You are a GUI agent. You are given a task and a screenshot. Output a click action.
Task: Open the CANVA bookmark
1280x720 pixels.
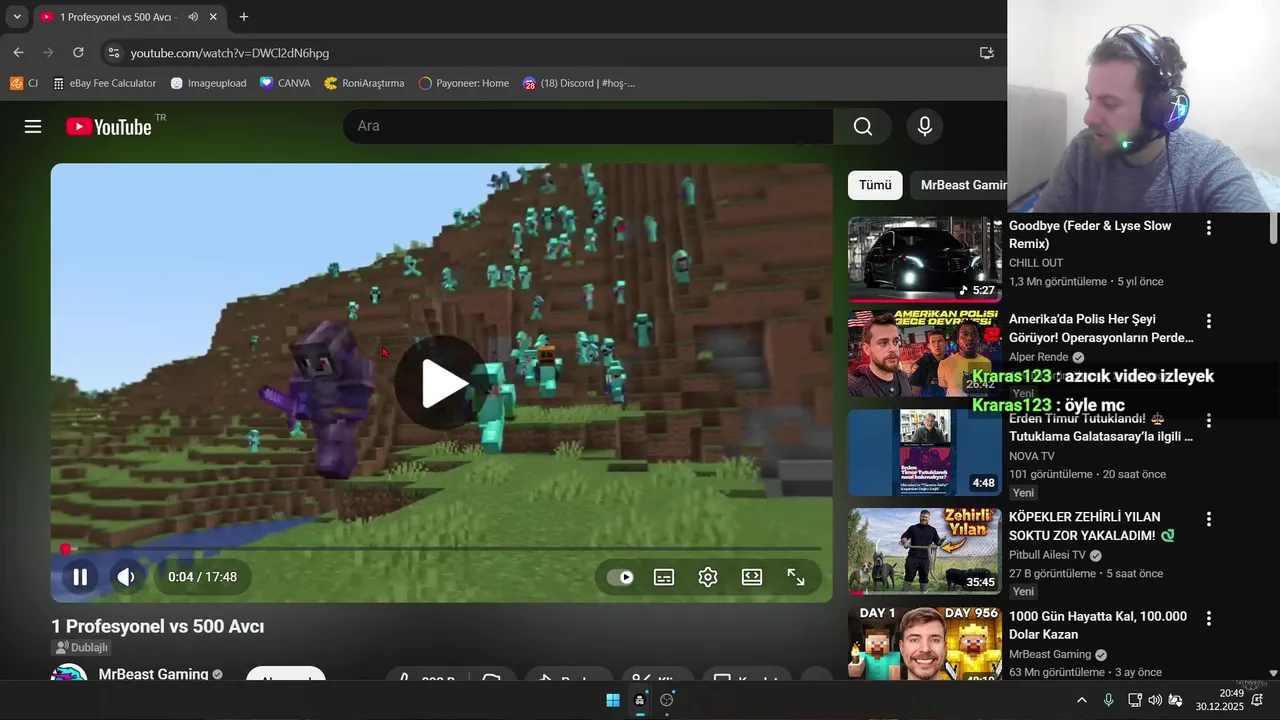point(285,83)
